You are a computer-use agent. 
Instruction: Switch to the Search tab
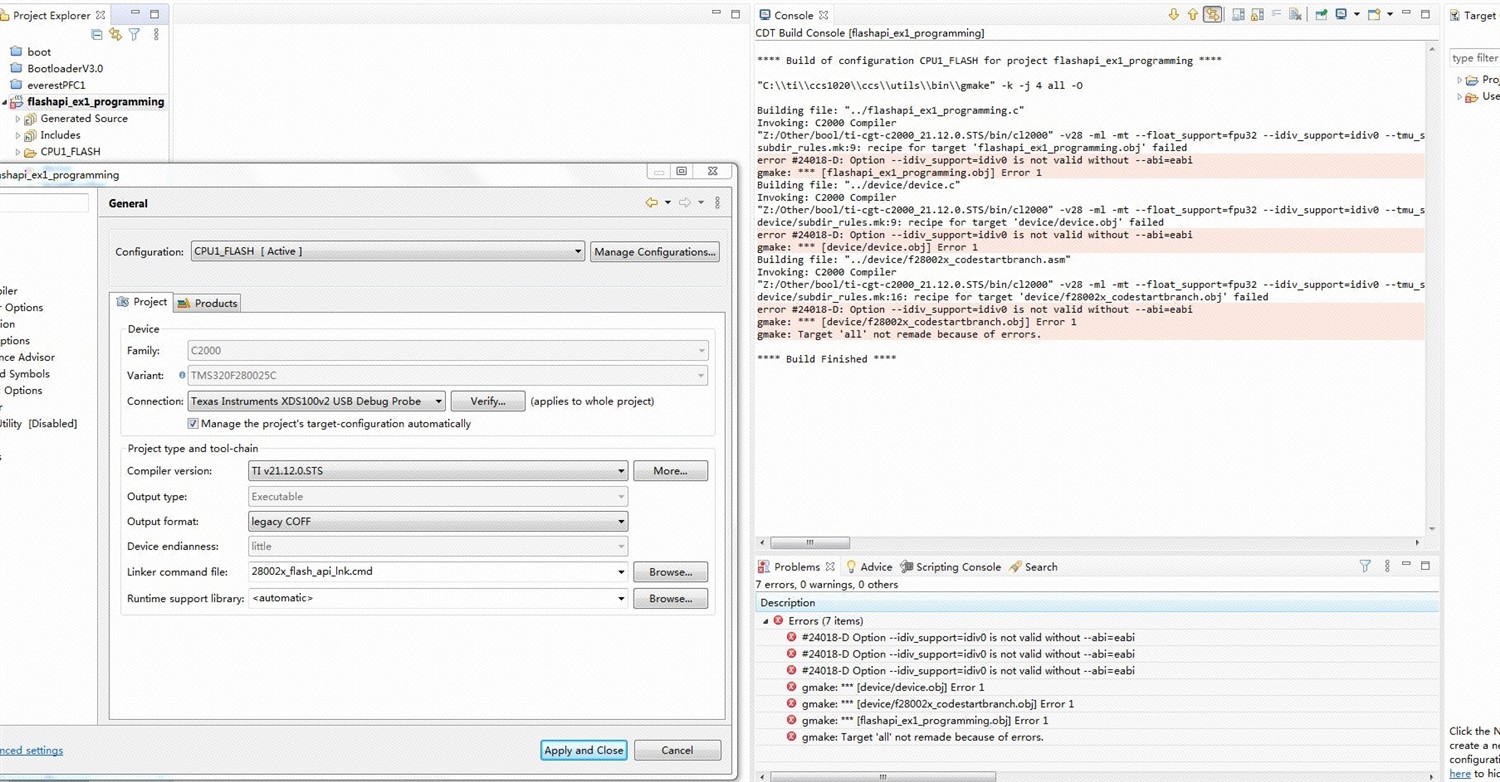coord(1033,567)
